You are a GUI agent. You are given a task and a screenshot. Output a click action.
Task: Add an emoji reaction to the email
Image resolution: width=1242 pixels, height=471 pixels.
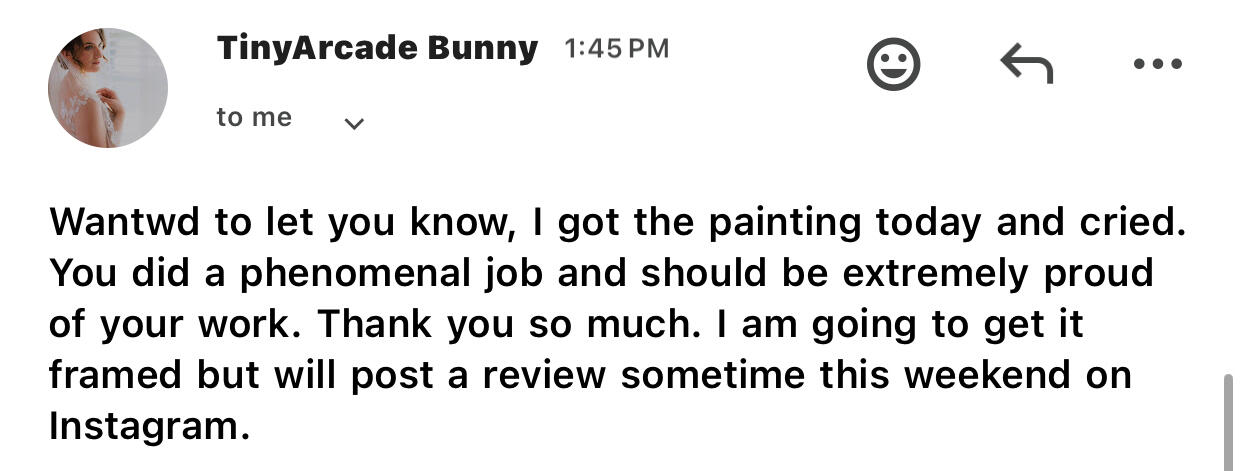pos(892,66)
